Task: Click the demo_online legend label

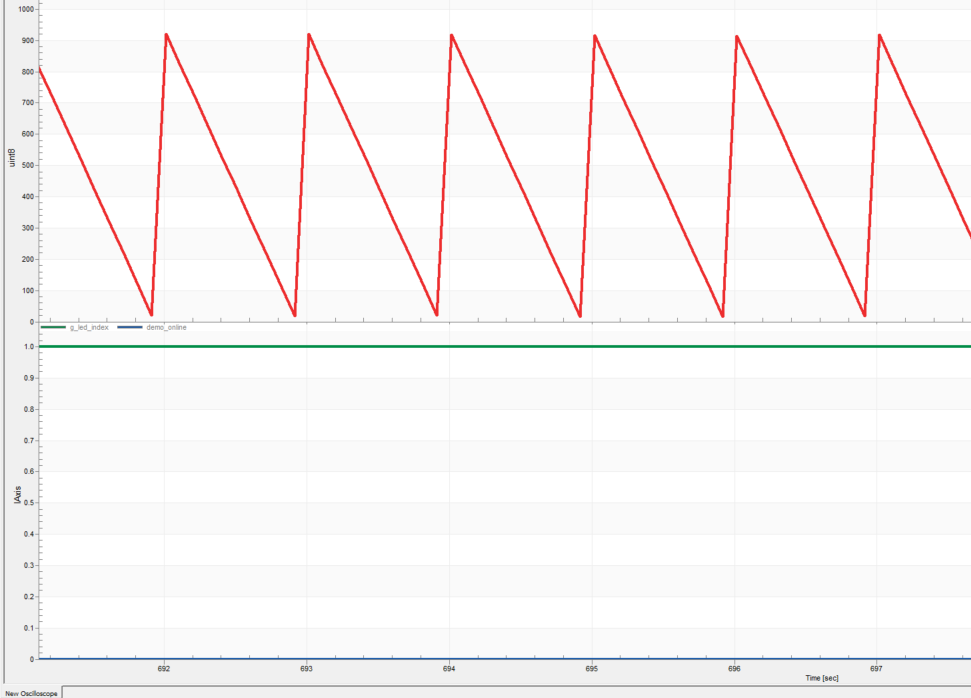Action: 166,327
